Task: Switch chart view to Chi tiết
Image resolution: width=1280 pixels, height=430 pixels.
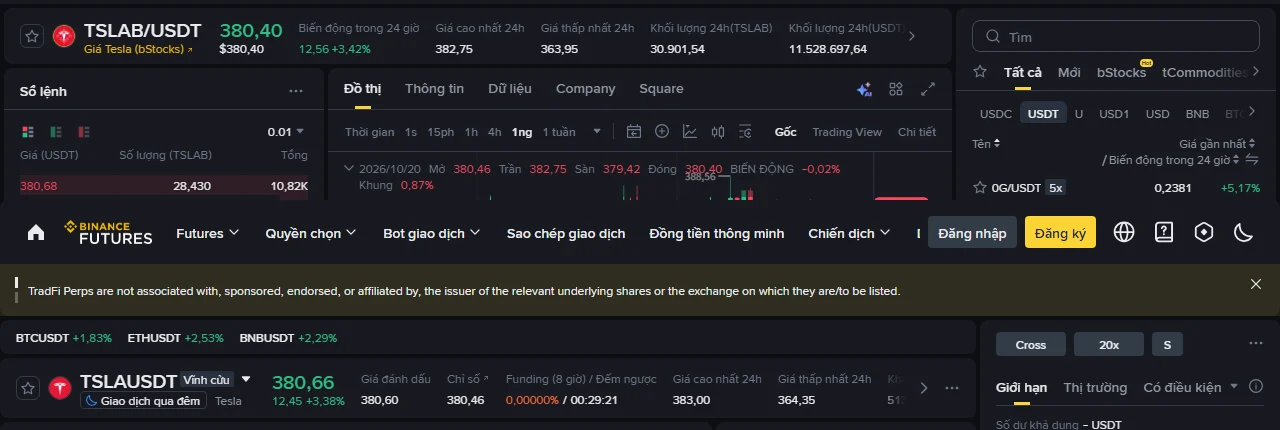Action: pyautogui.click(x=917, y=132)
